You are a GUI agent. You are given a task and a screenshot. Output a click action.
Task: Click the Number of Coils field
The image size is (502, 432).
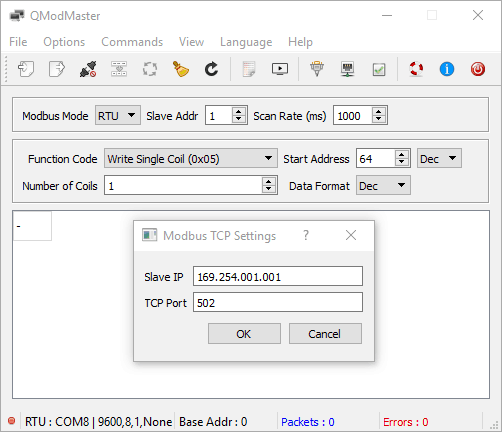point(183,185)
